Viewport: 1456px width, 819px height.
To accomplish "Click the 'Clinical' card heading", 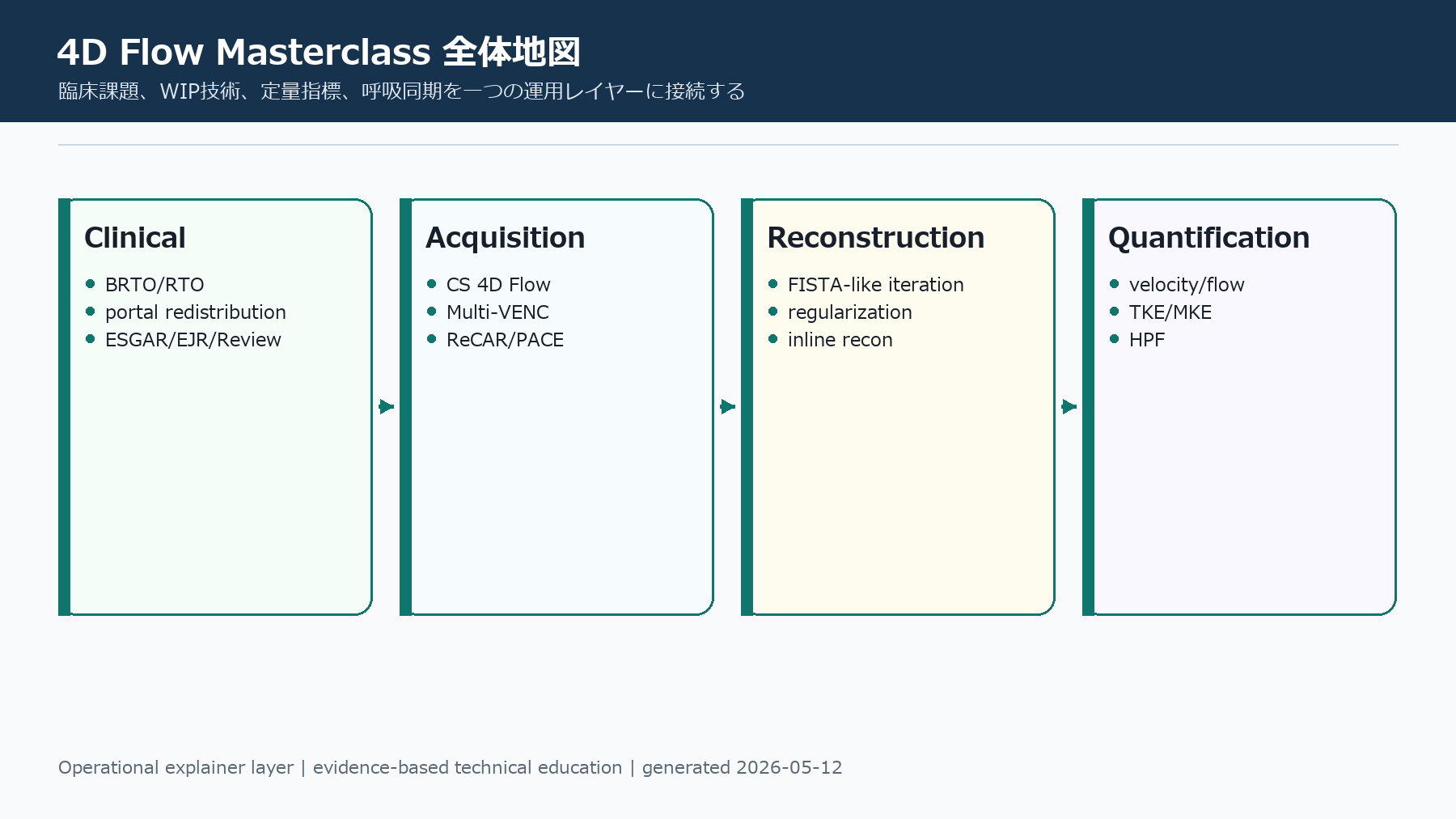I will 135,238.
